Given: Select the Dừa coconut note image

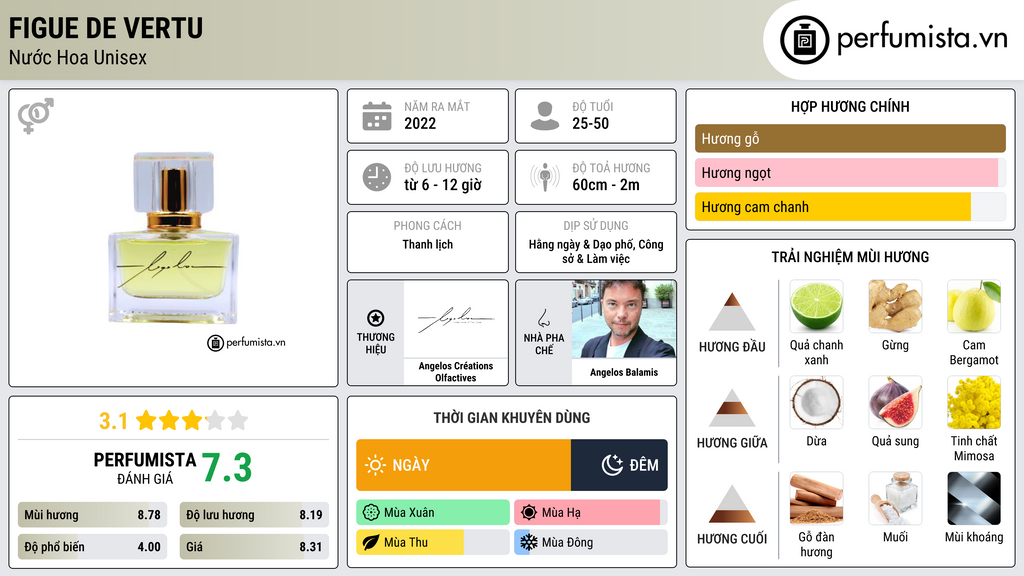Looking at the screenshot, I should pos(816,402).
